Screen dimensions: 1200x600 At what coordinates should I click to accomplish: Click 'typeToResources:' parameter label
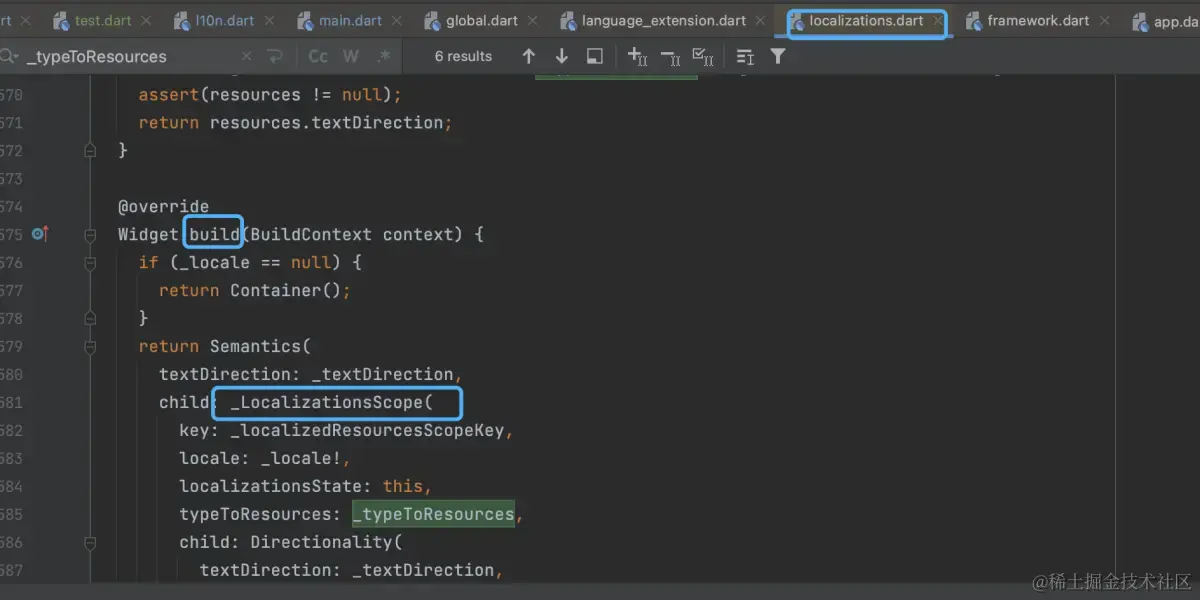coord(260,514)
